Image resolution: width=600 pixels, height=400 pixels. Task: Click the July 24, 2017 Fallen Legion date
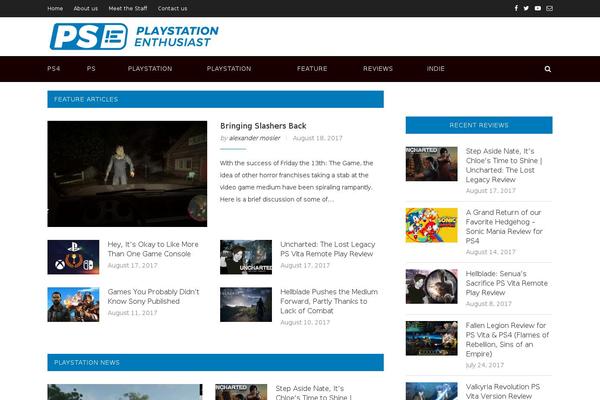click(x=485, y=365)
